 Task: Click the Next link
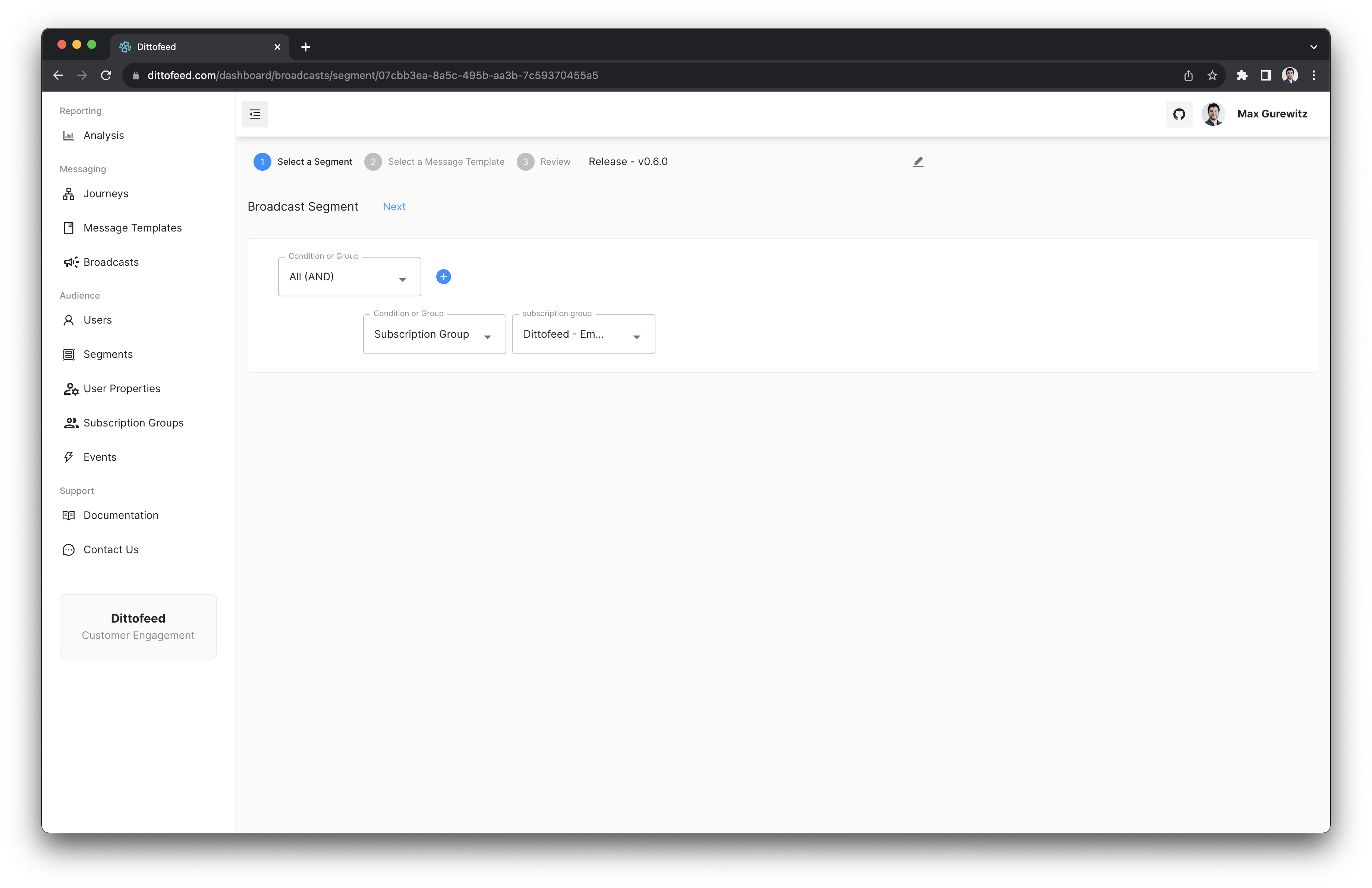pyautogui.click(x=394, y=207)
